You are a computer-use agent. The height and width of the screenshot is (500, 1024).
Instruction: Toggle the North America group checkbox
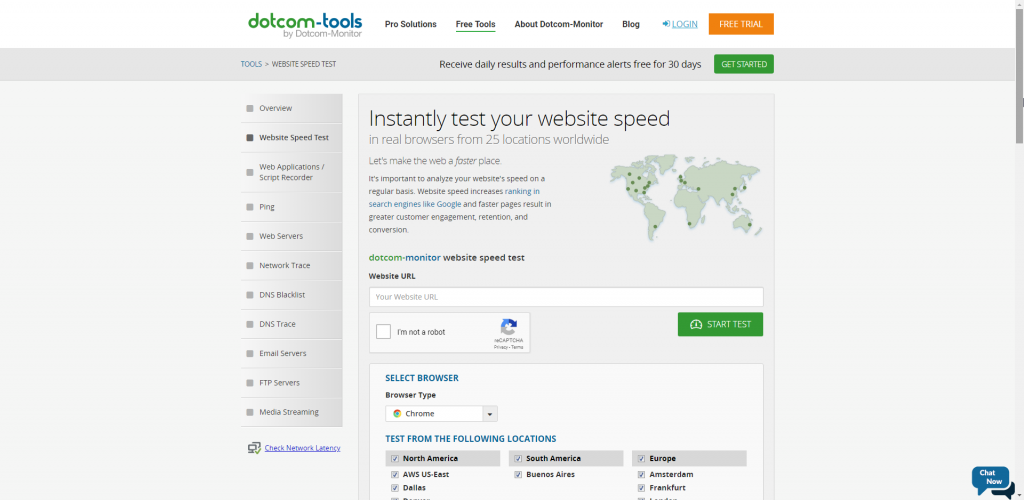pyautogui.click(x=394, y=458)
